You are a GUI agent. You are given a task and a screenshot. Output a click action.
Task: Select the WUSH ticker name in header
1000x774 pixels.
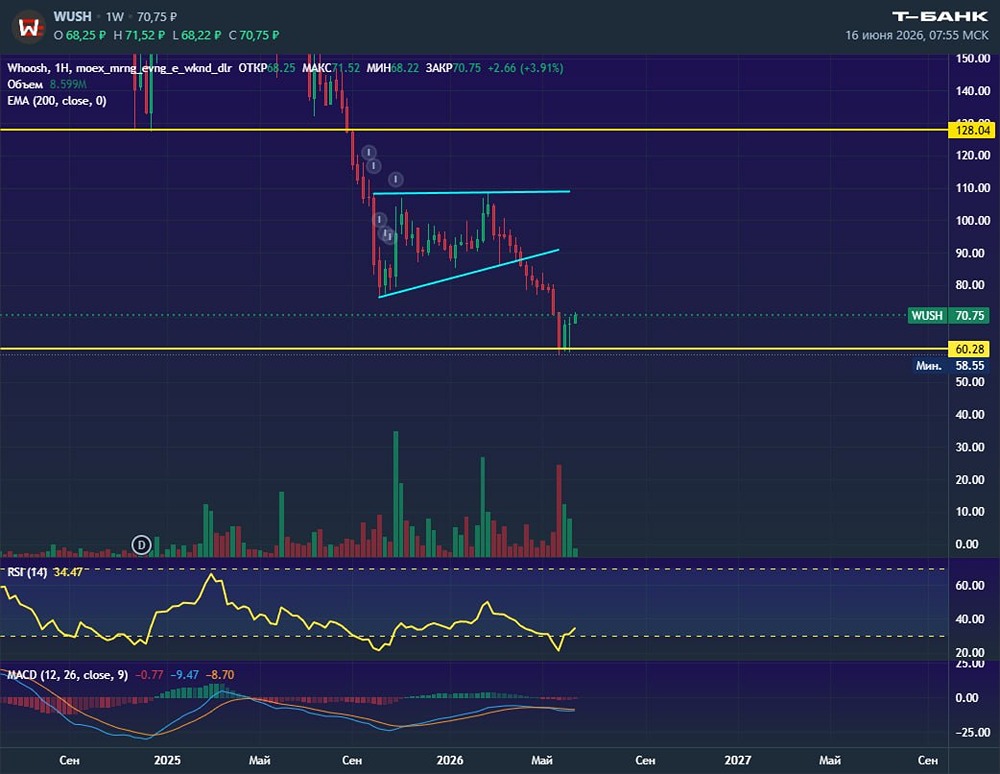pyautogui.click(x=73, y=17)
